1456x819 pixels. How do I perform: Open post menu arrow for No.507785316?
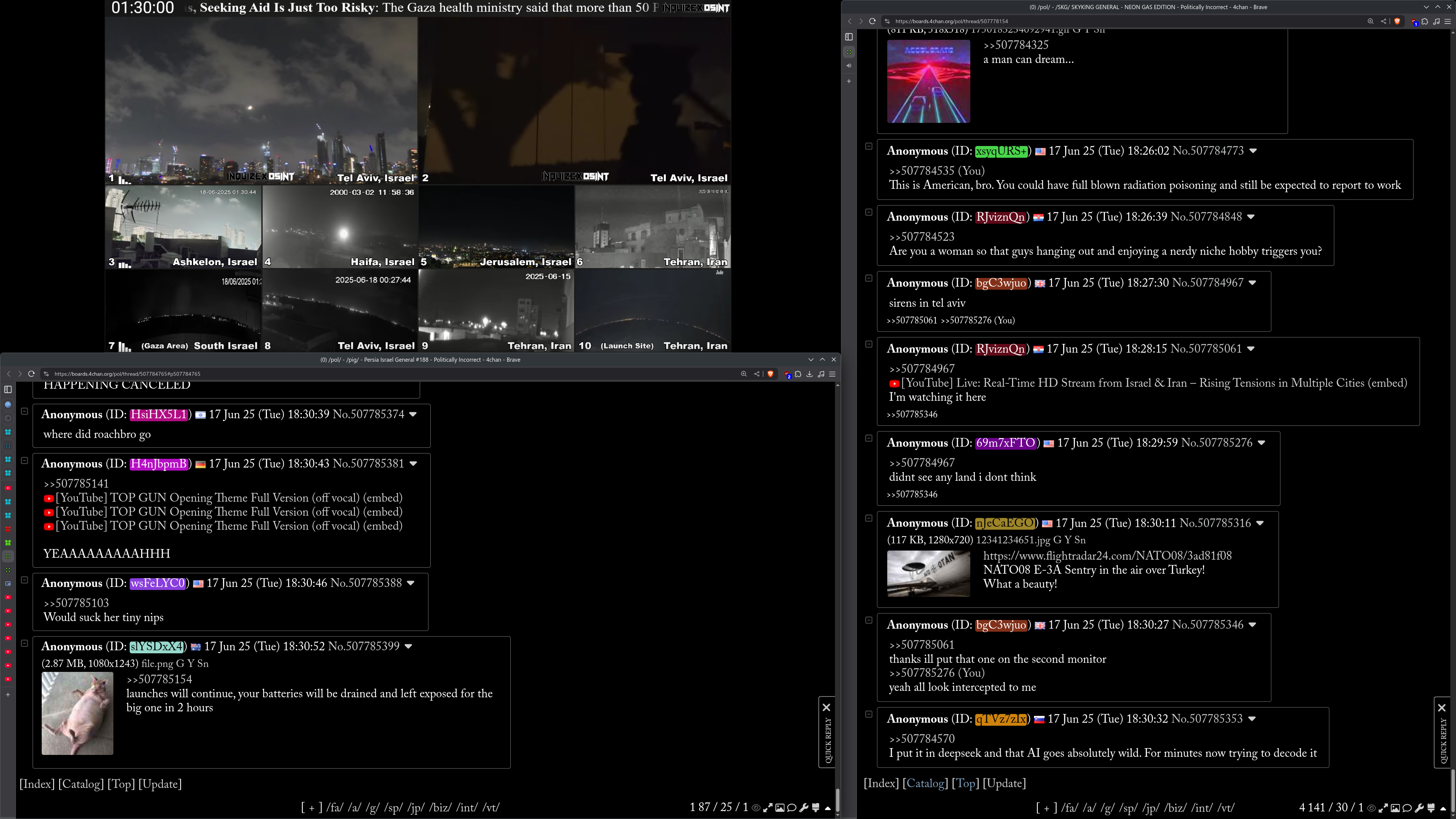[x=1260, y=523]
